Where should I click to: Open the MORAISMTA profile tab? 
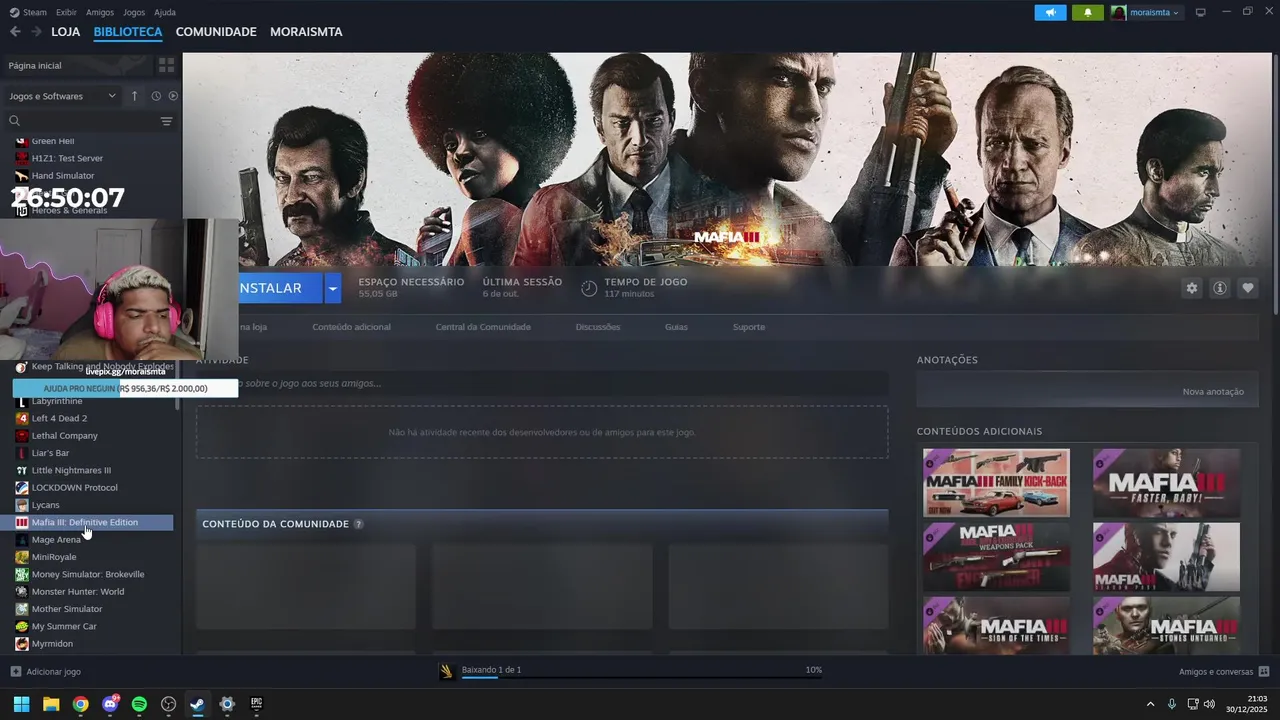coord(306,32)
